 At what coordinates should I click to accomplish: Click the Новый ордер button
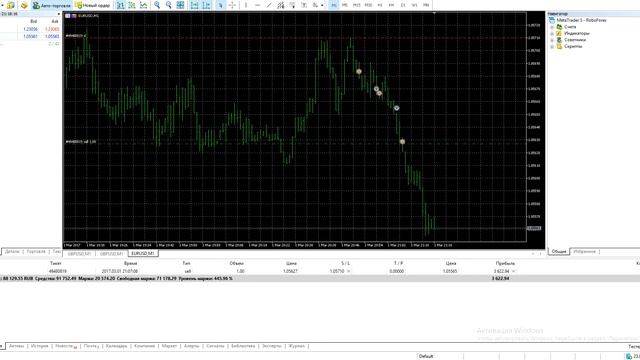click(x=92, y=5)
